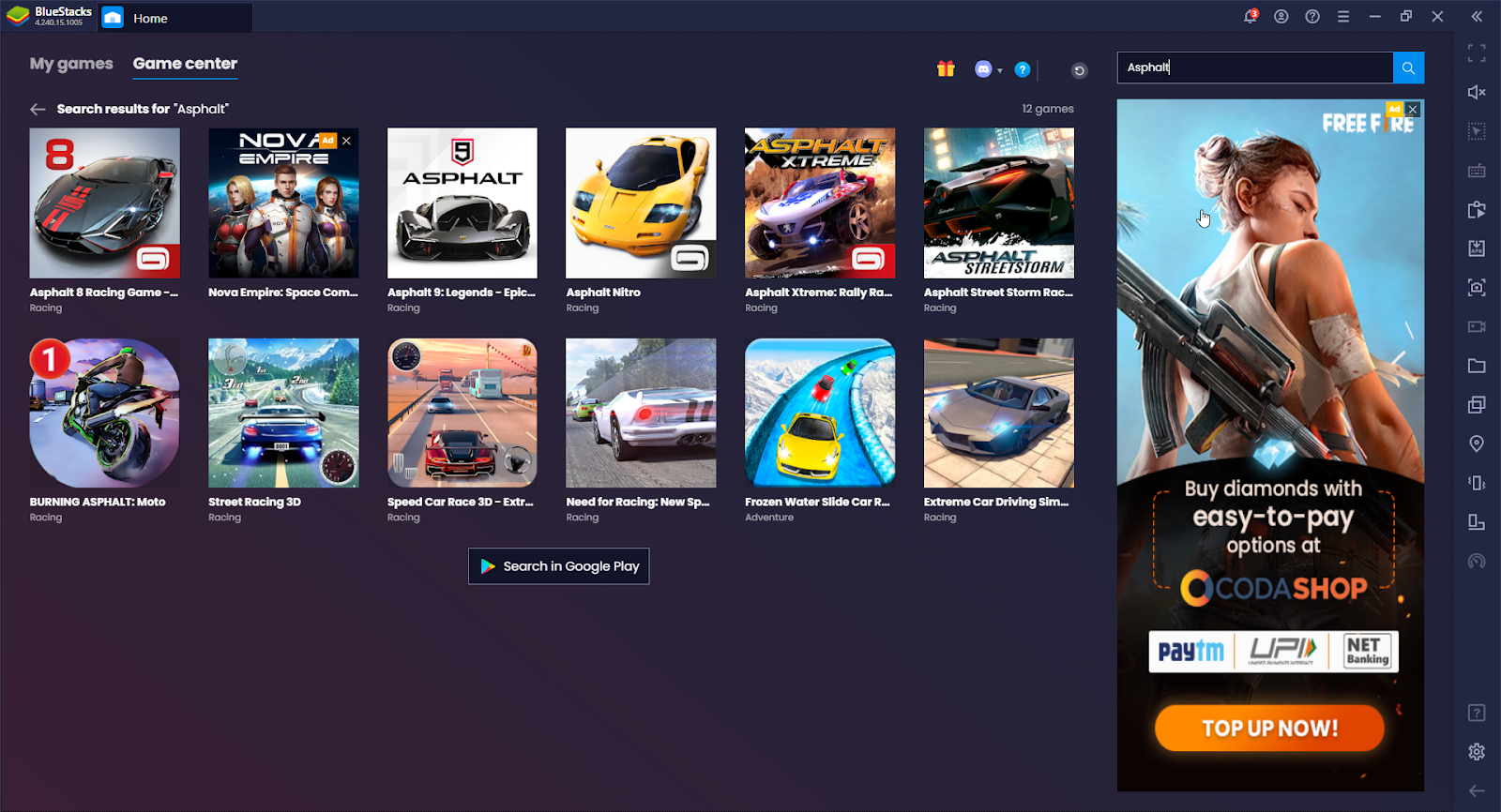This screenshot has width=1501, height=812.
Task: Click the install APK icon
Action: [x=1477, y=248]
